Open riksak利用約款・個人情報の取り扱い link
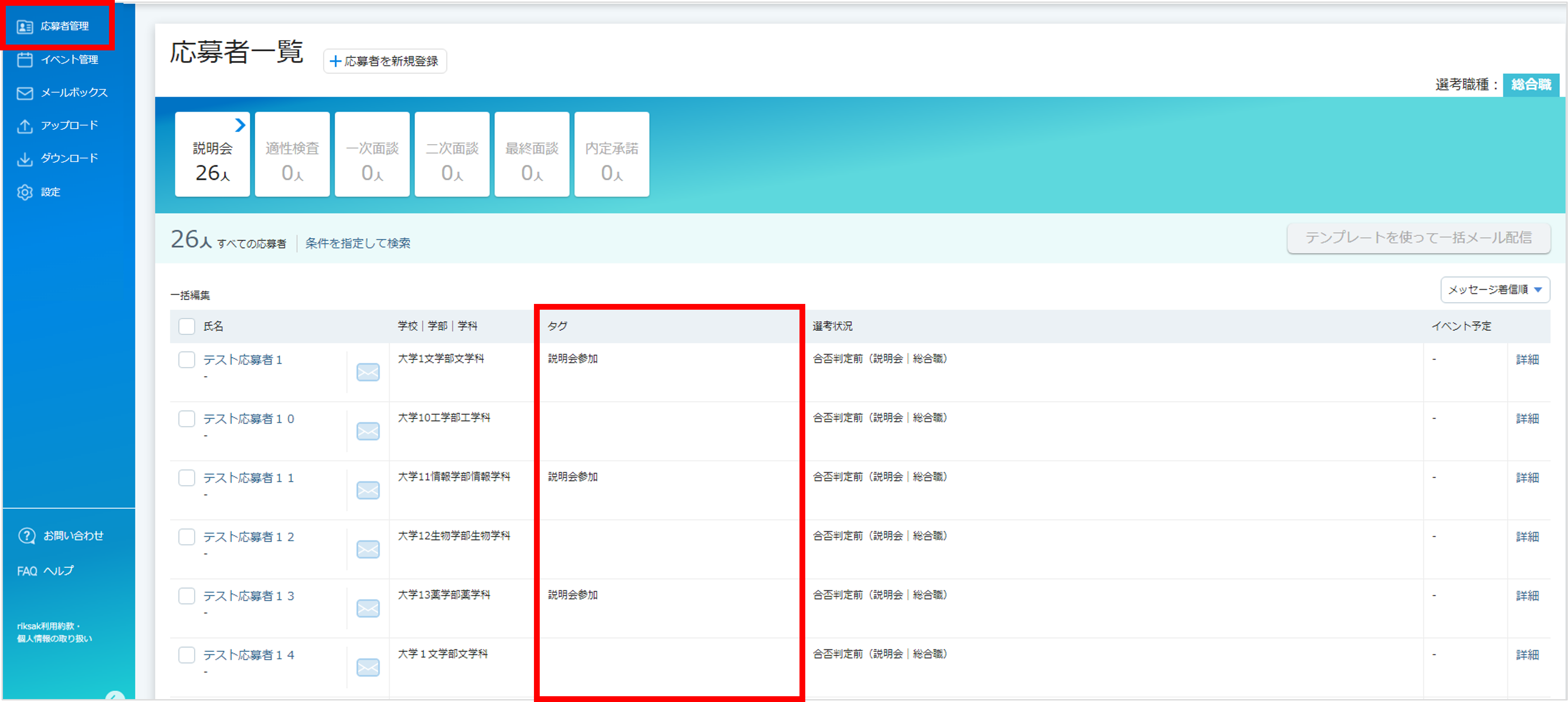 (x=55, y=632)
